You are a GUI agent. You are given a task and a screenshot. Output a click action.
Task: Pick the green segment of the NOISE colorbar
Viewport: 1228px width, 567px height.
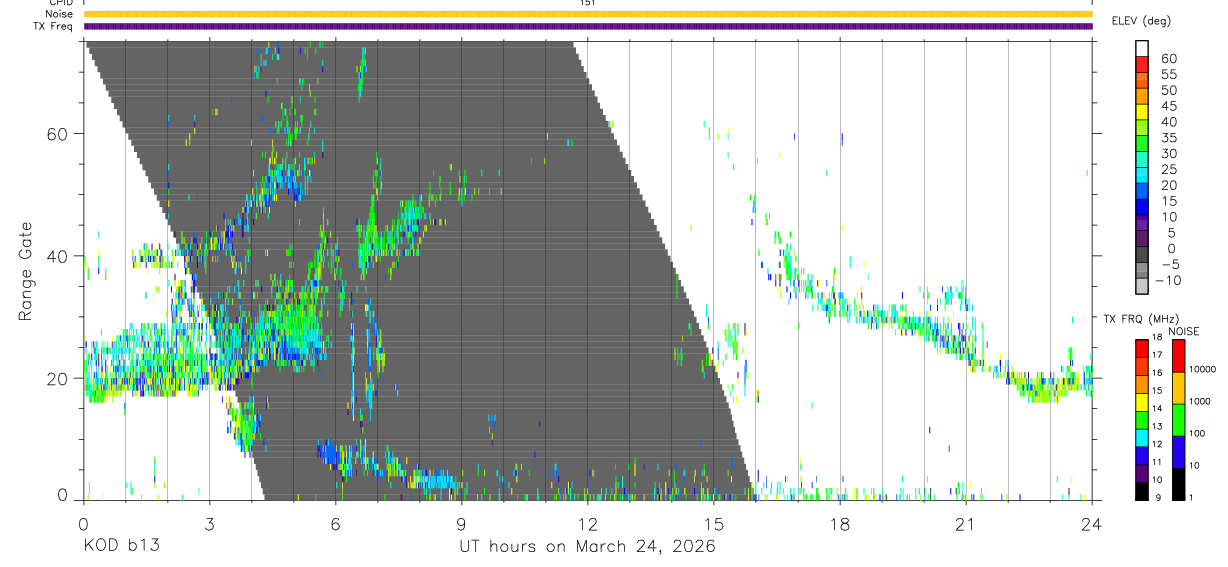coord(1178,420)
